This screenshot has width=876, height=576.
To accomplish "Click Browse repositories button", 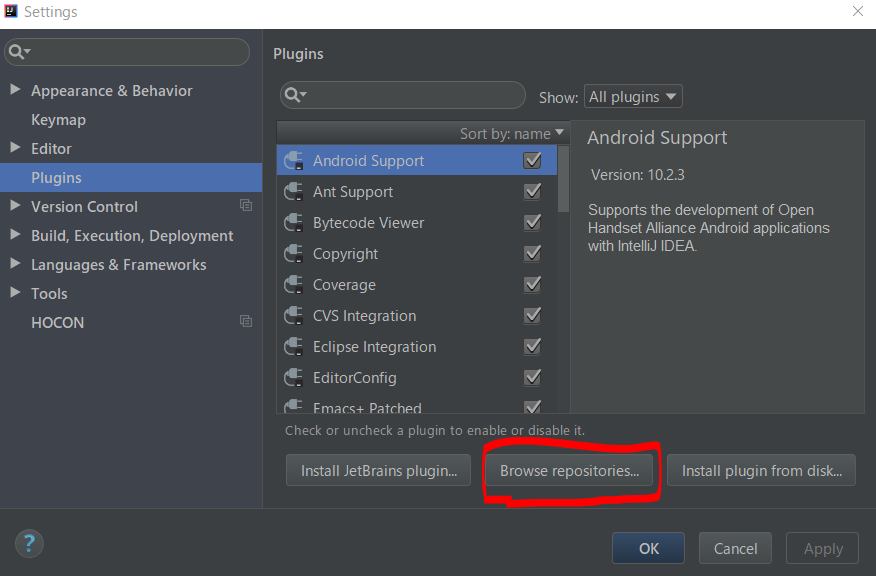I will pyautogui.click(x=569, y=470).
